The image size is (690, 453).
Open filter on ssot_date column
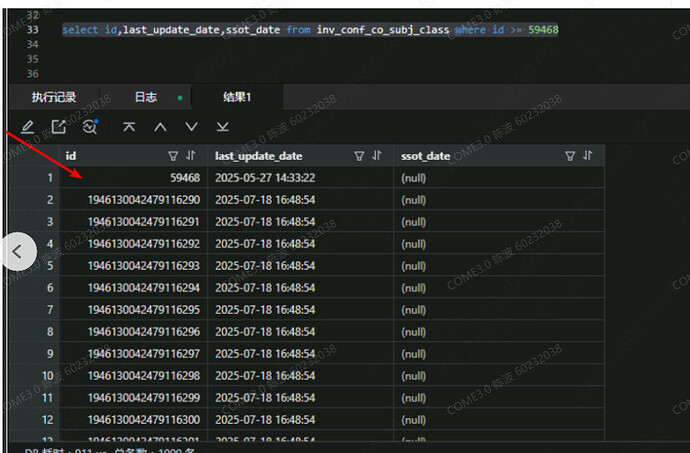point(570,156)
